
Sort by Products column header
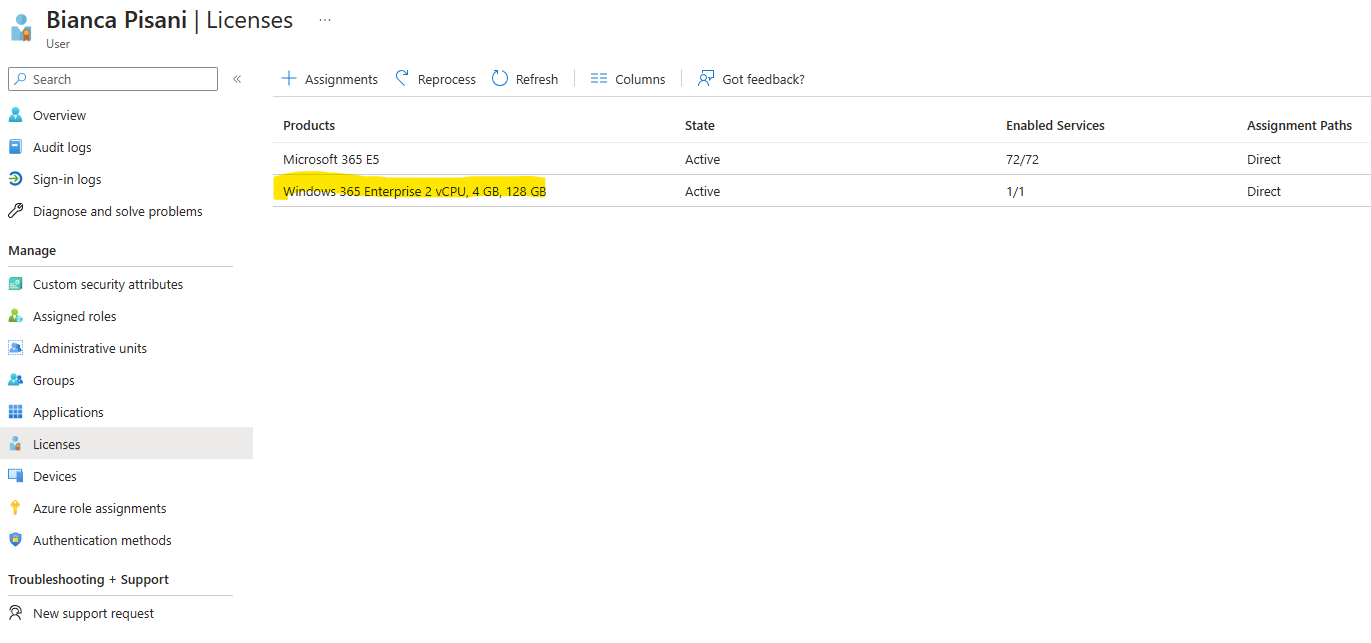(x=309, y=125)
